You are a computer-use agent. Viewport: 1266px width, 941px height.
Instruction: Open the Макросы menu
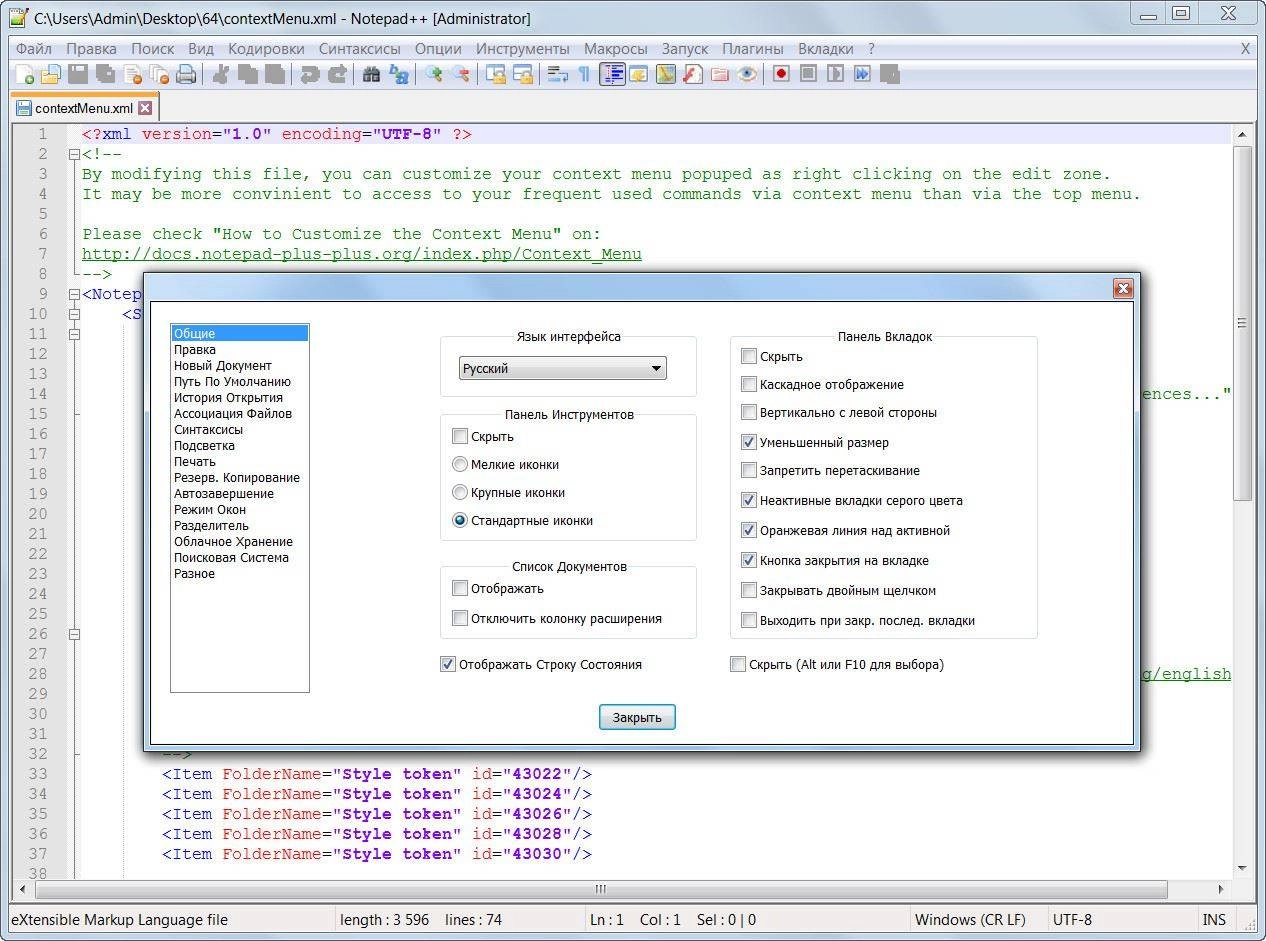616,48
